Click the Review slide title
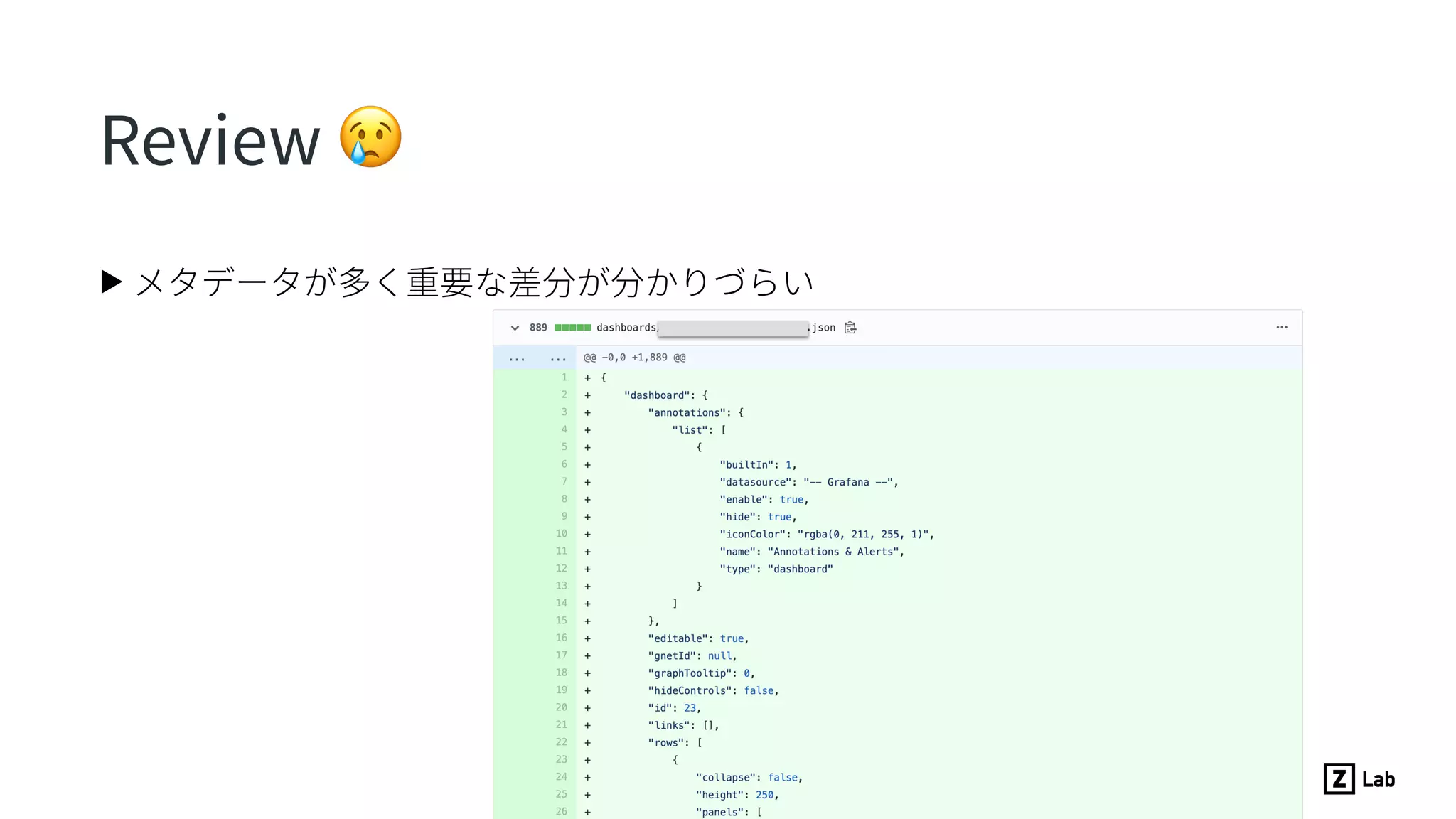The image size is (1456, 819). coord(210,141)
